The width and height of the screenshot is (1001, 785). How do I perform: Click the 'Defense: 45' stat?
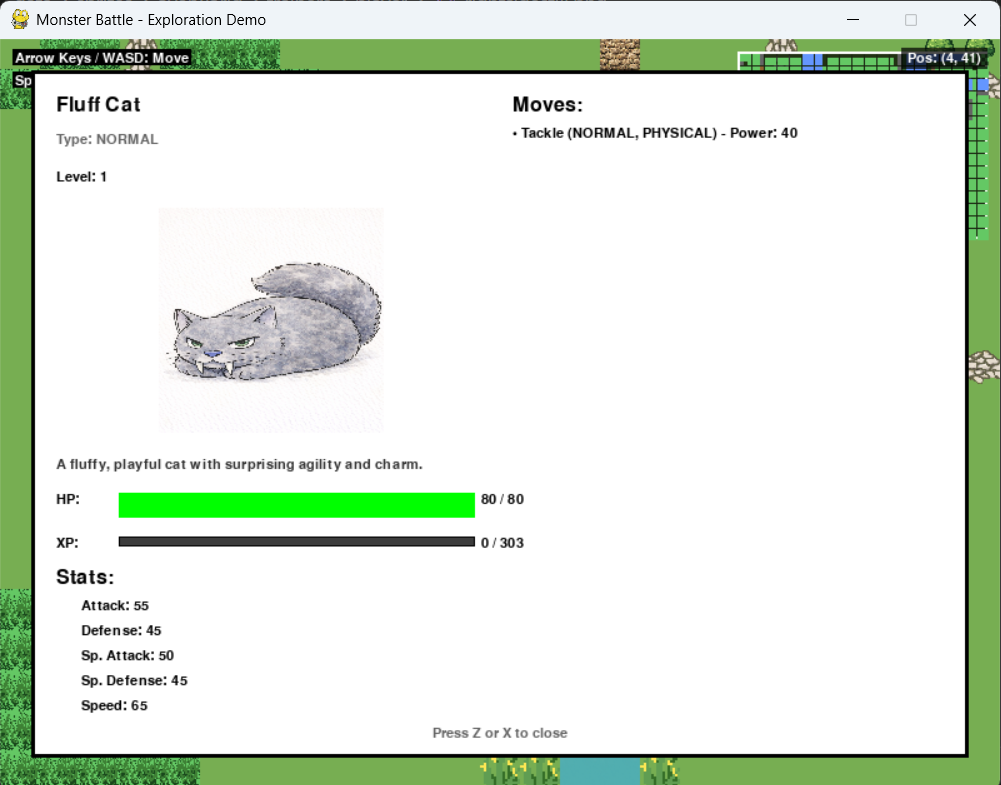click(x=121, y=631)
